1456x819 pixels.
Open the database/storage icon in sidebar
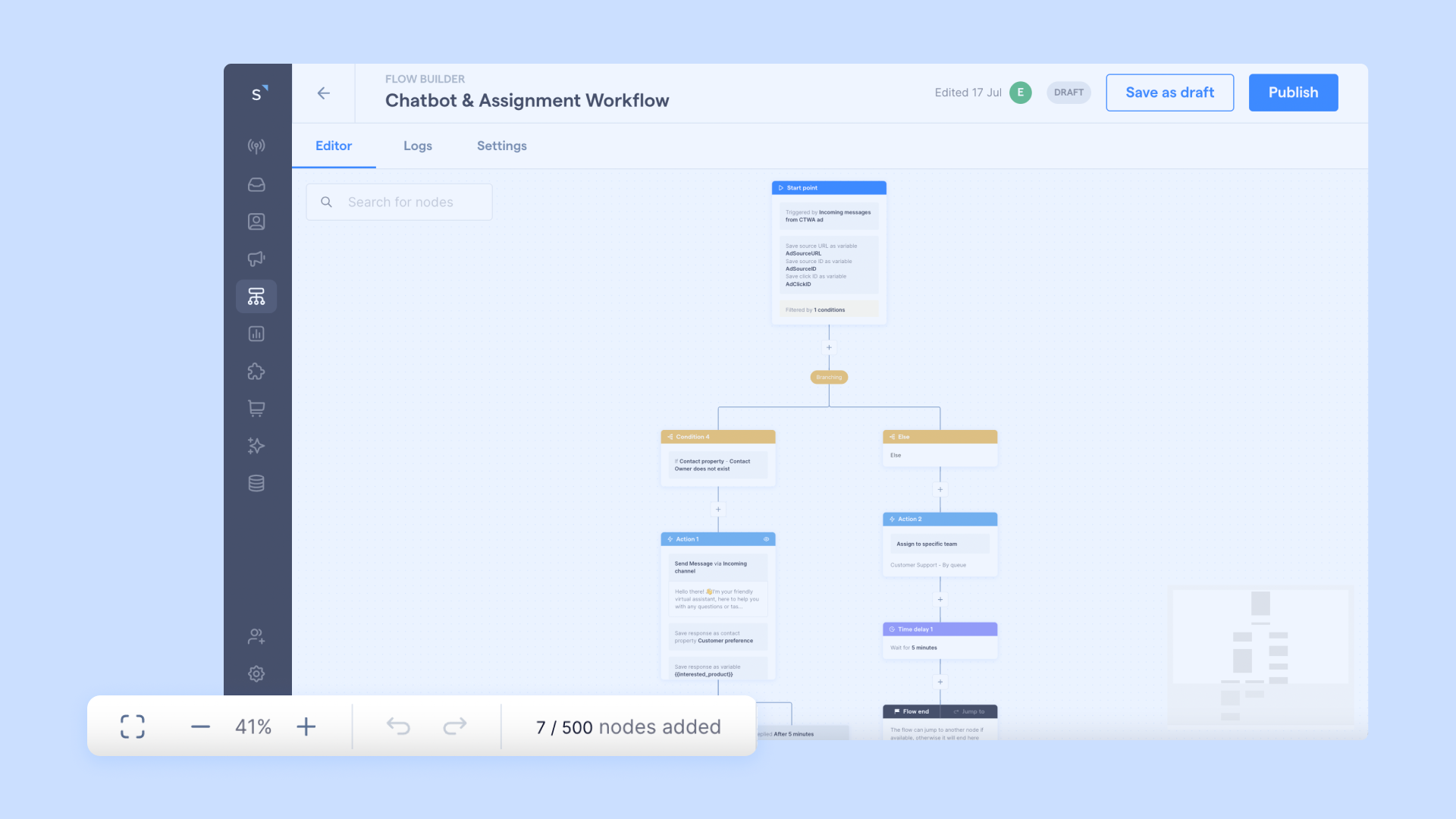[256, 483]
